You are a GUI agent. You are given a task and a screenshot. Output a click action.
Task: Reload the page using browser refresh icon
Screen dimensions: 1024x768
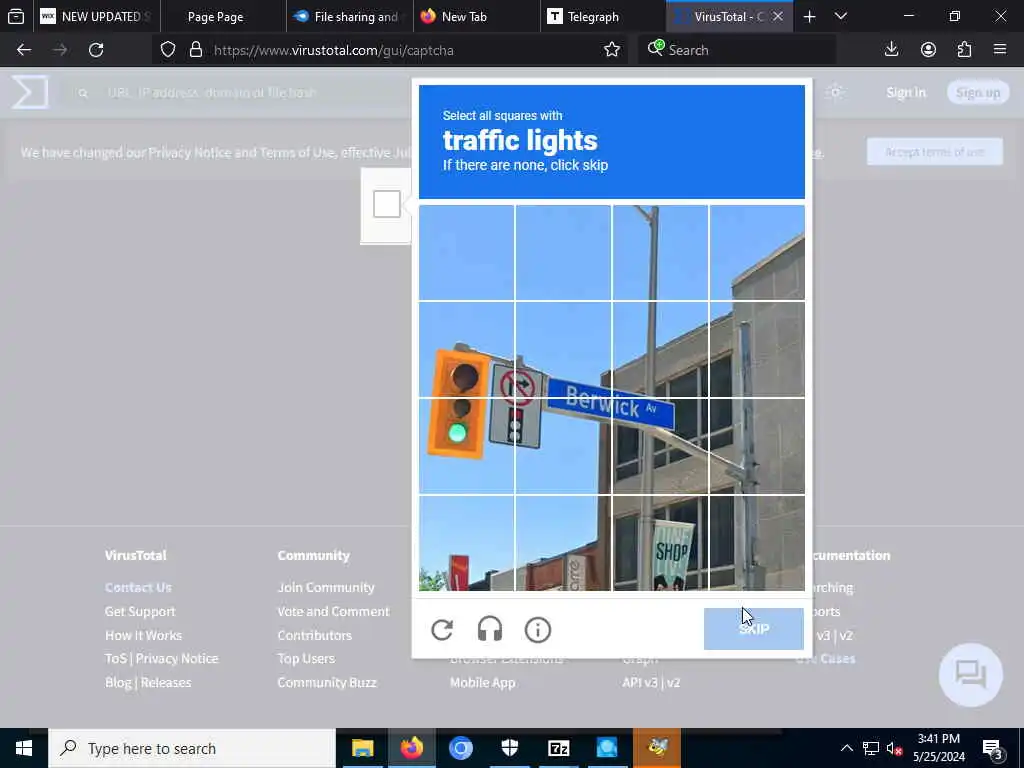tap(96, 50)
